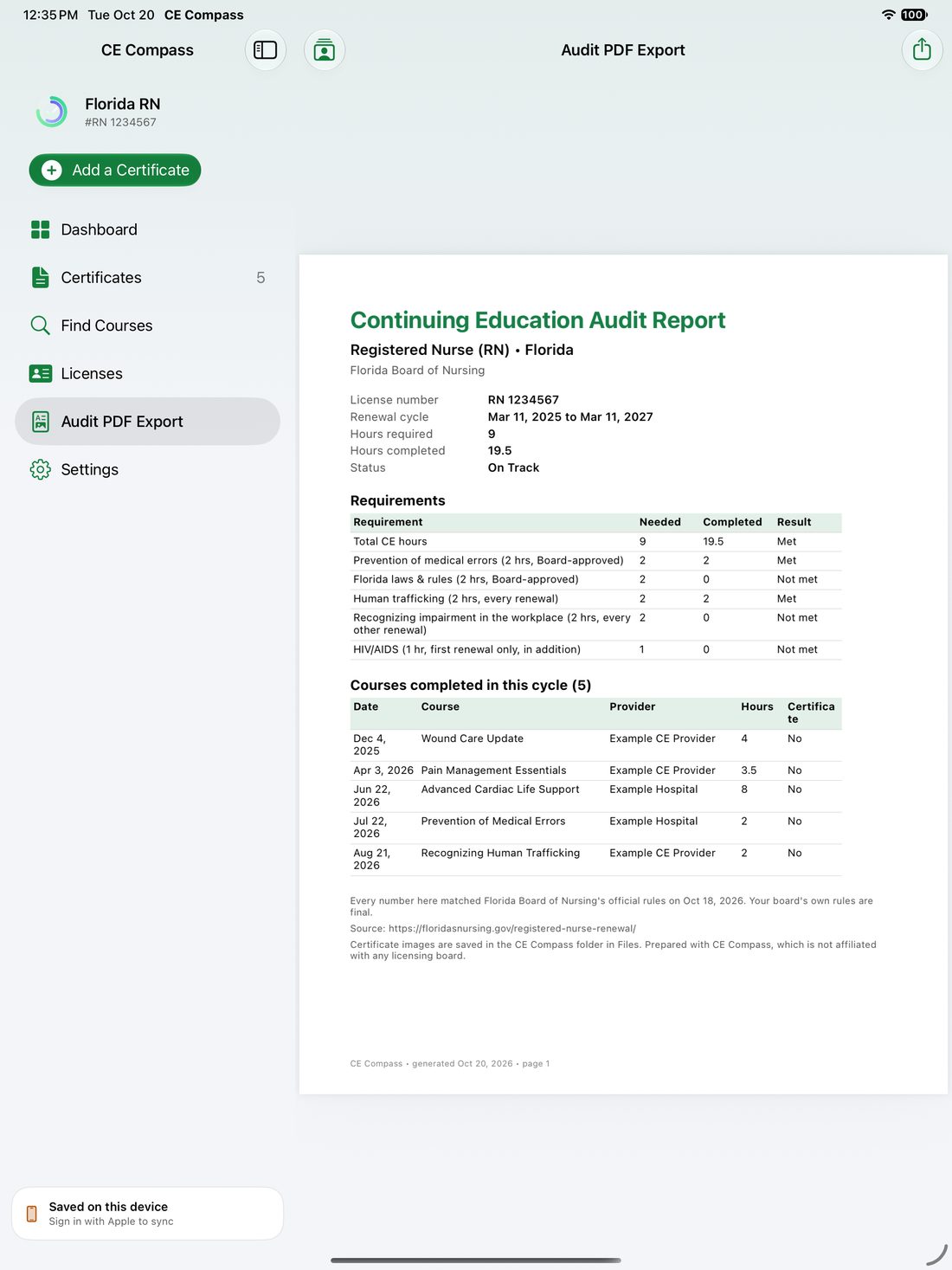
Task: Click the CE Compass sidebar title
Action: coord(147,50)
